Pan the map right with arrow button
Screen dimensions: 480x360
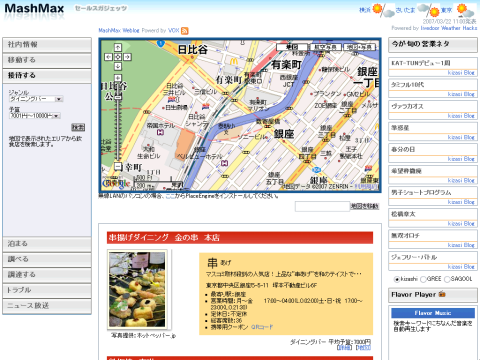click(x=128, y=57)
